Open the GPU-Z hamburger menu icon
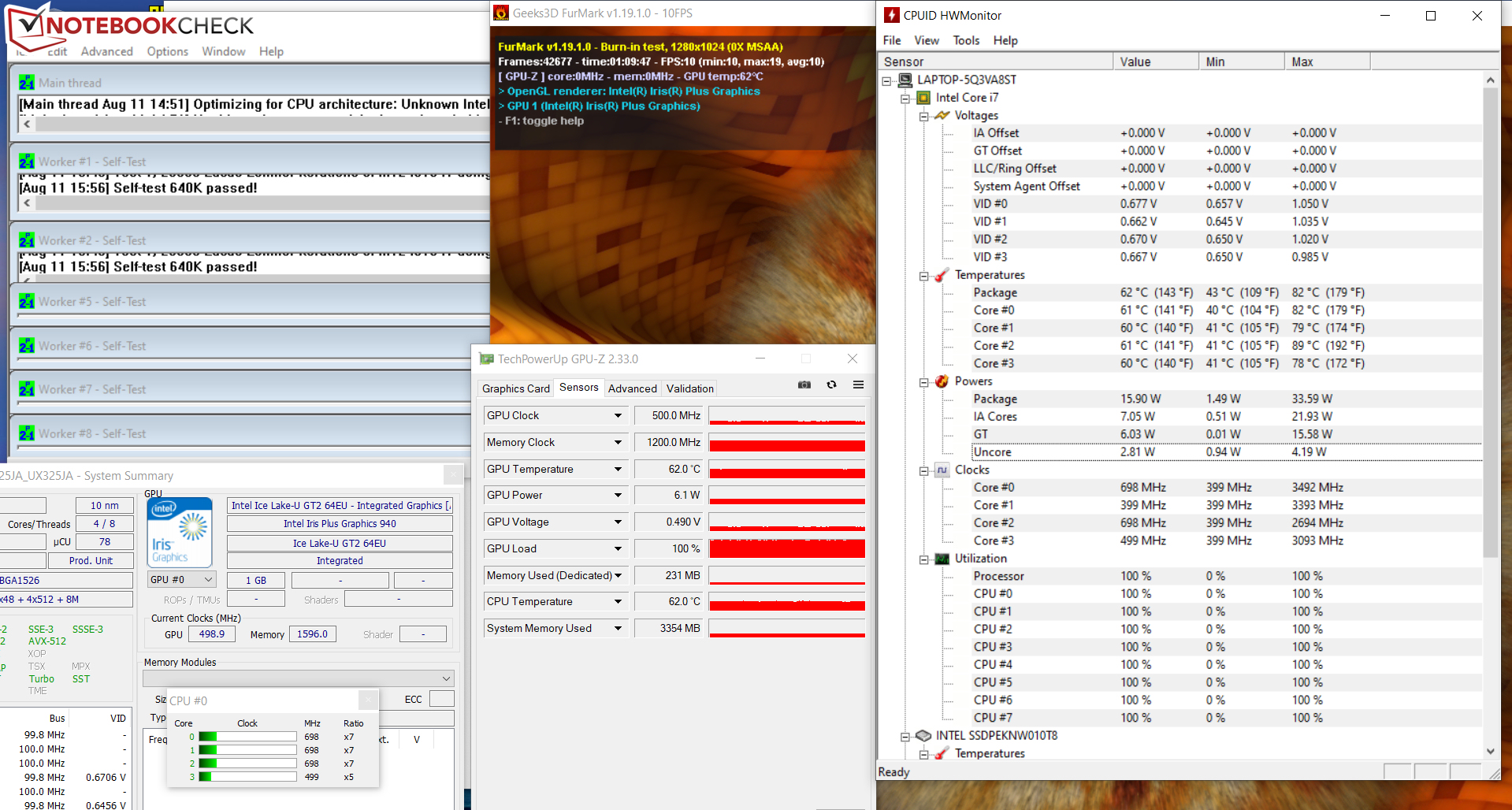The height and width of the screenshot is (810, 1512). point(858,385)
